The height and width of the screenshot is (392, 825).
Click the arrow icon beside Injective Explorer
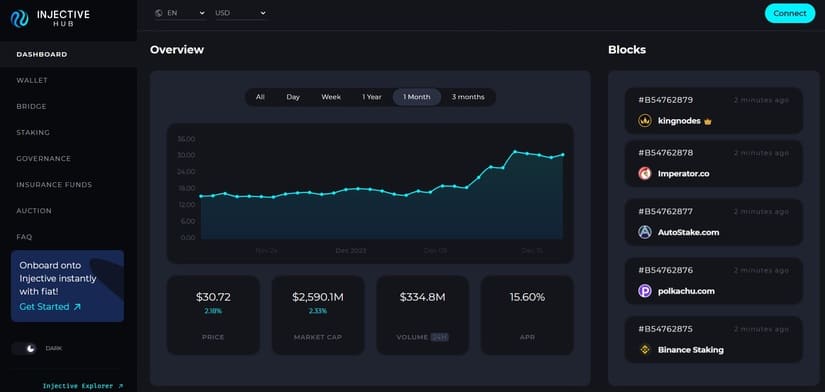point(120,386)
